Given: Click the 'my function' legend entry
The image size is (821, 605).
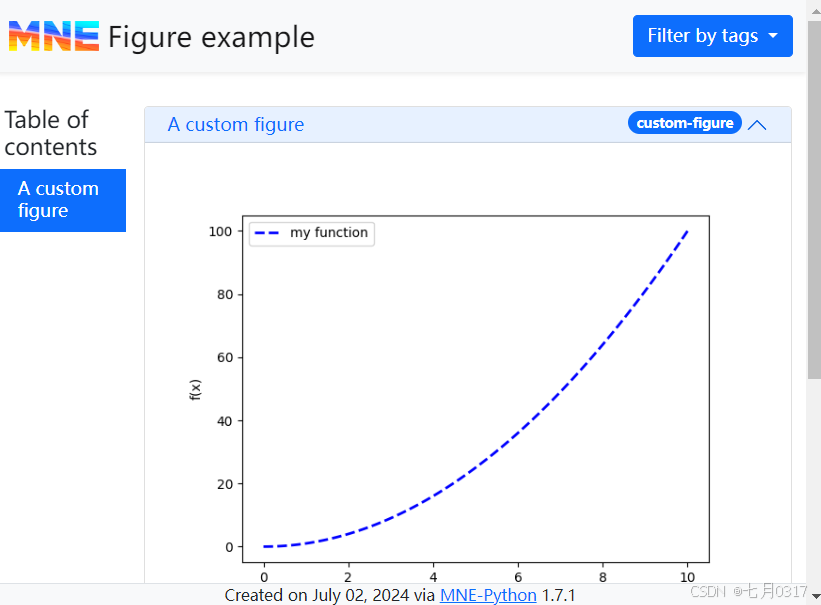Looking at the screenshot, I should point(328,233).
